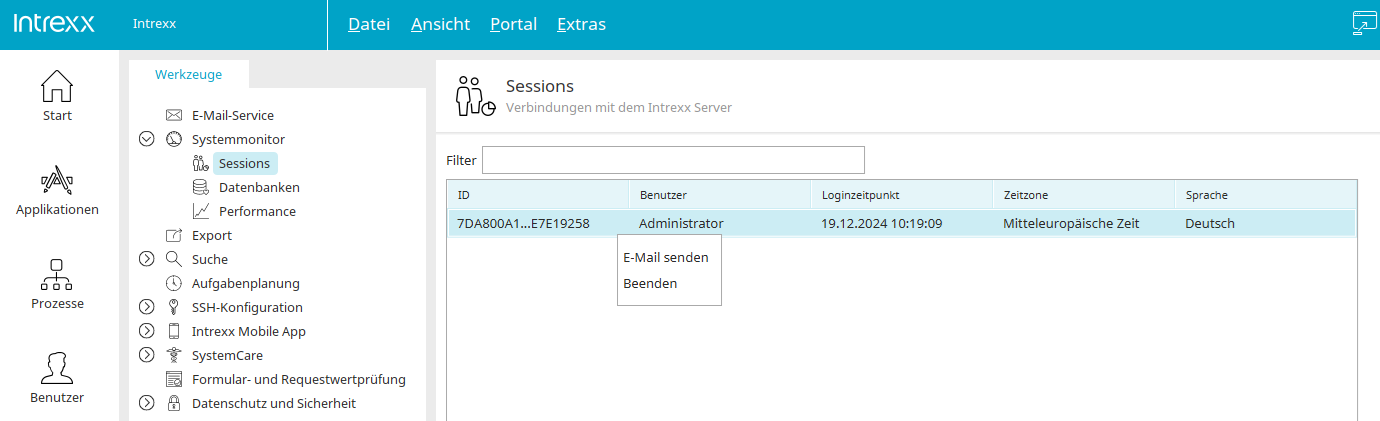Click the portal connection icon top right
This screenshot has width=1380, height=421.
coord(1364,24)
